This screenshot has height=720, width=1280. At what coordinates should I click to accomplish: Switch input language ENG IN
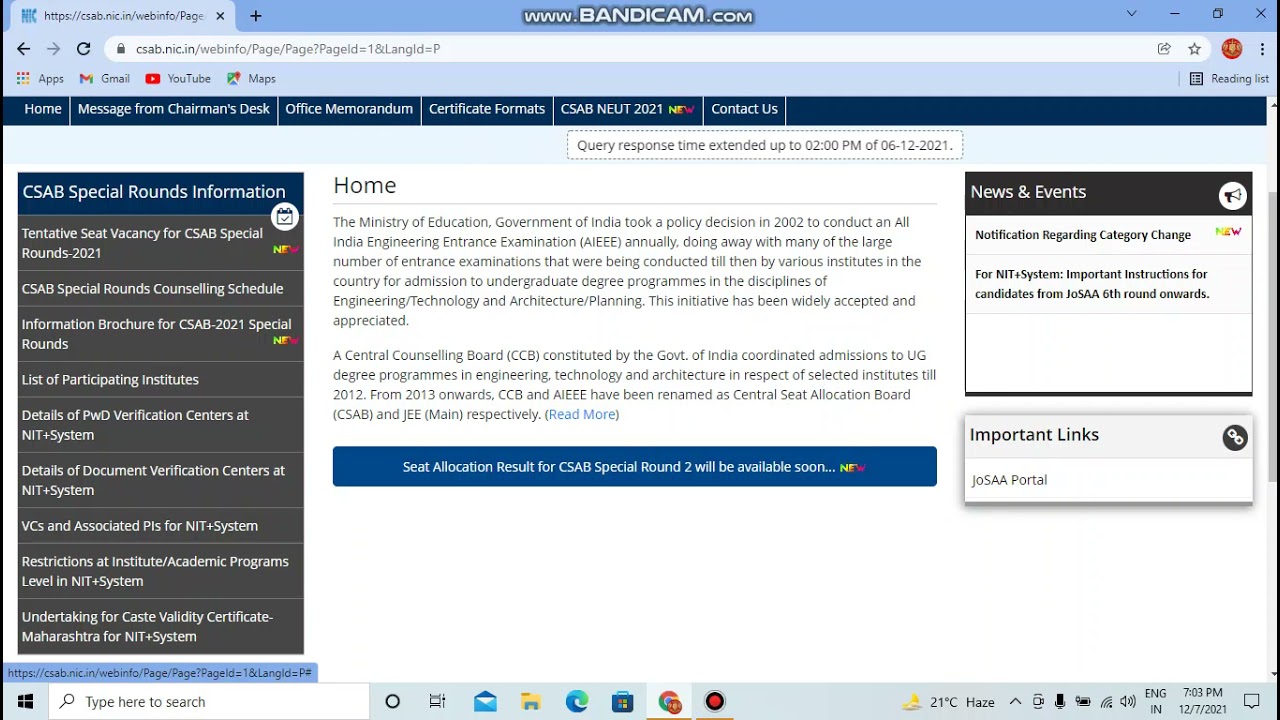point(1155,701)
